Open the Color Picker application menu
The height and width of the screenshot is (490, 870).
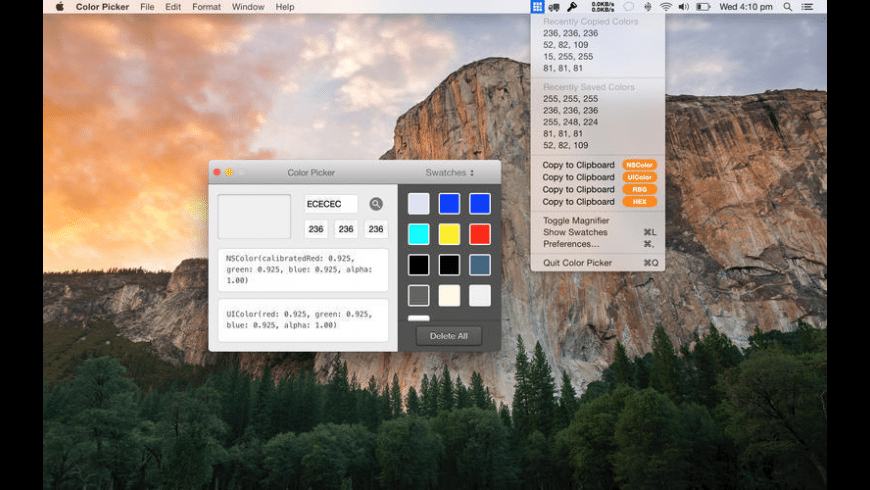(102, 7)
